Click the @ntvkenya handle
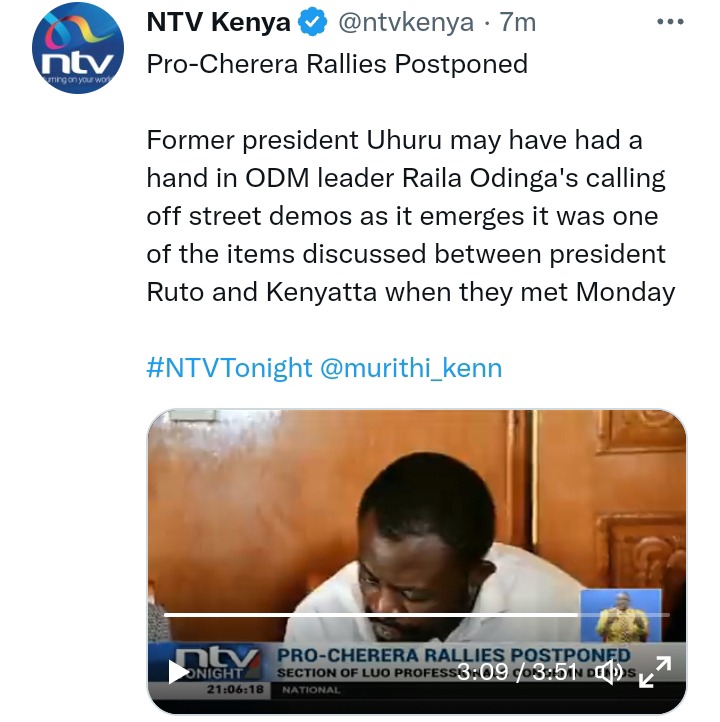 point(406,22)
